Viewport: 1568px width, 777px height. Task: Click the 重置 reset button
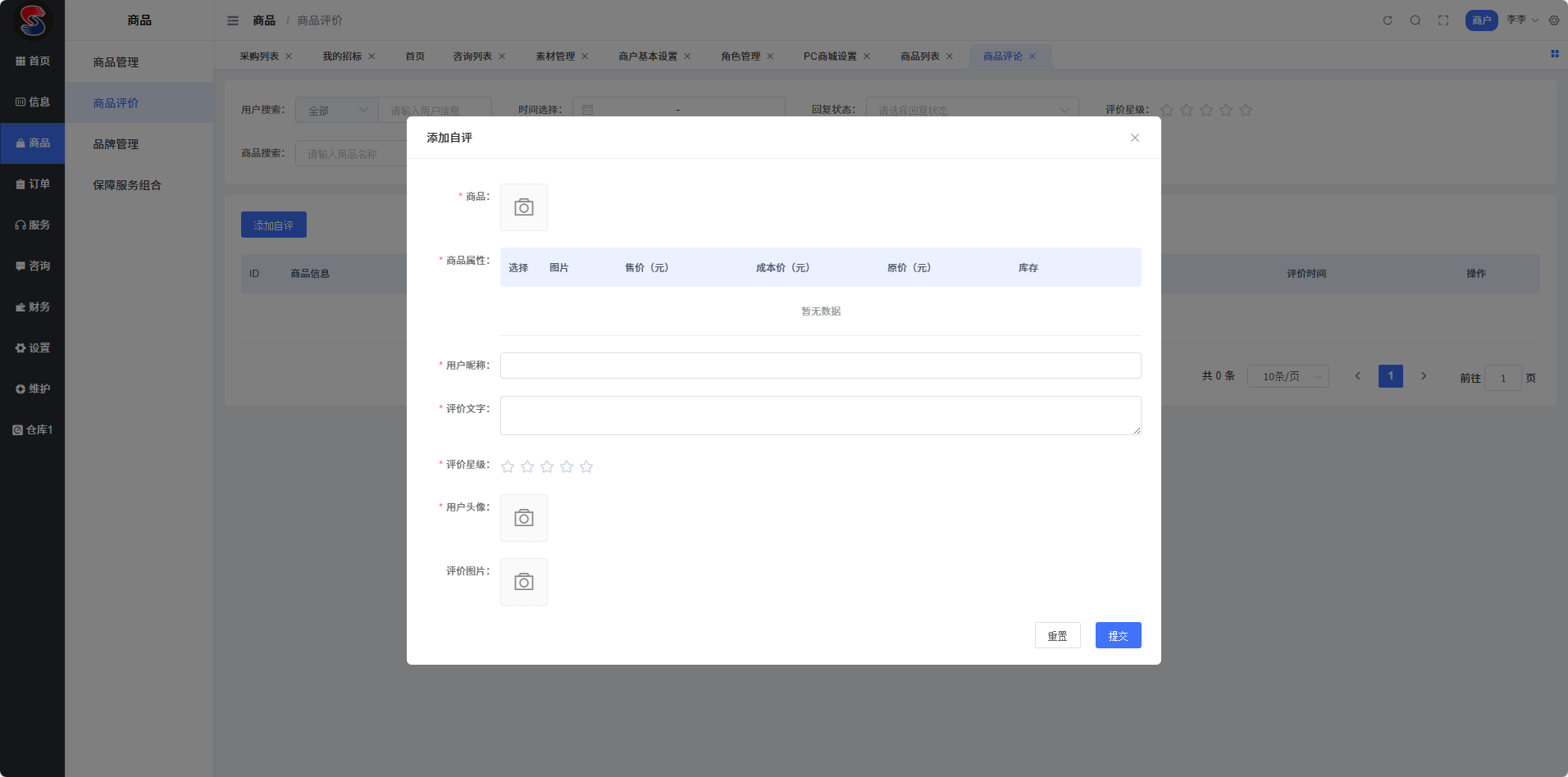point(1057,635)
